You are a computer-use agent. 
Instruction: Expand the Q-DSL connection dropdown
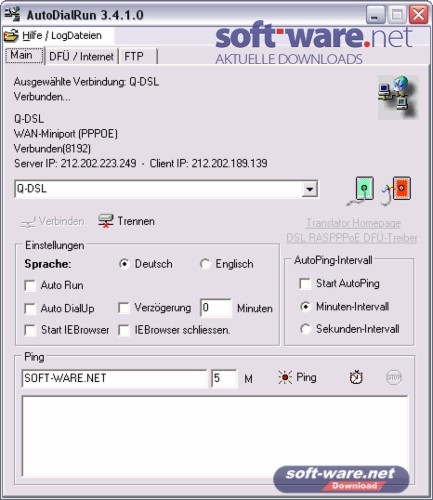point(310,189)
